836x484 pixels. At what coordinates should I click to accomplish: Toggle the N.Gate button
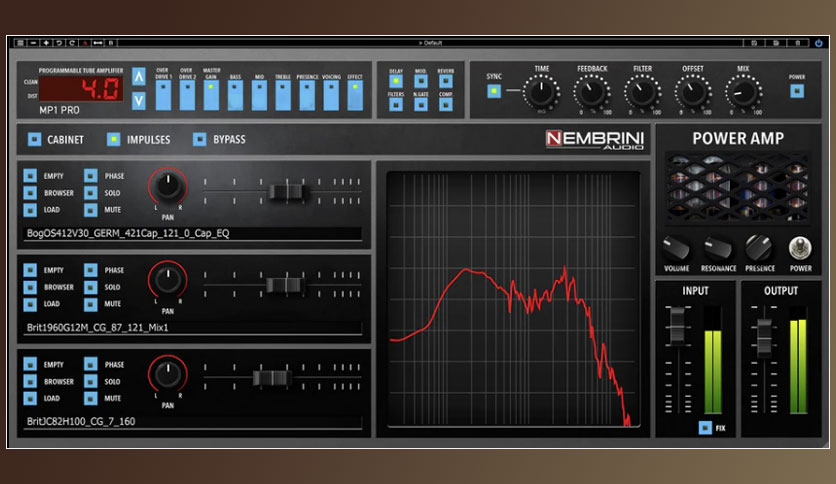pos(421,104)
